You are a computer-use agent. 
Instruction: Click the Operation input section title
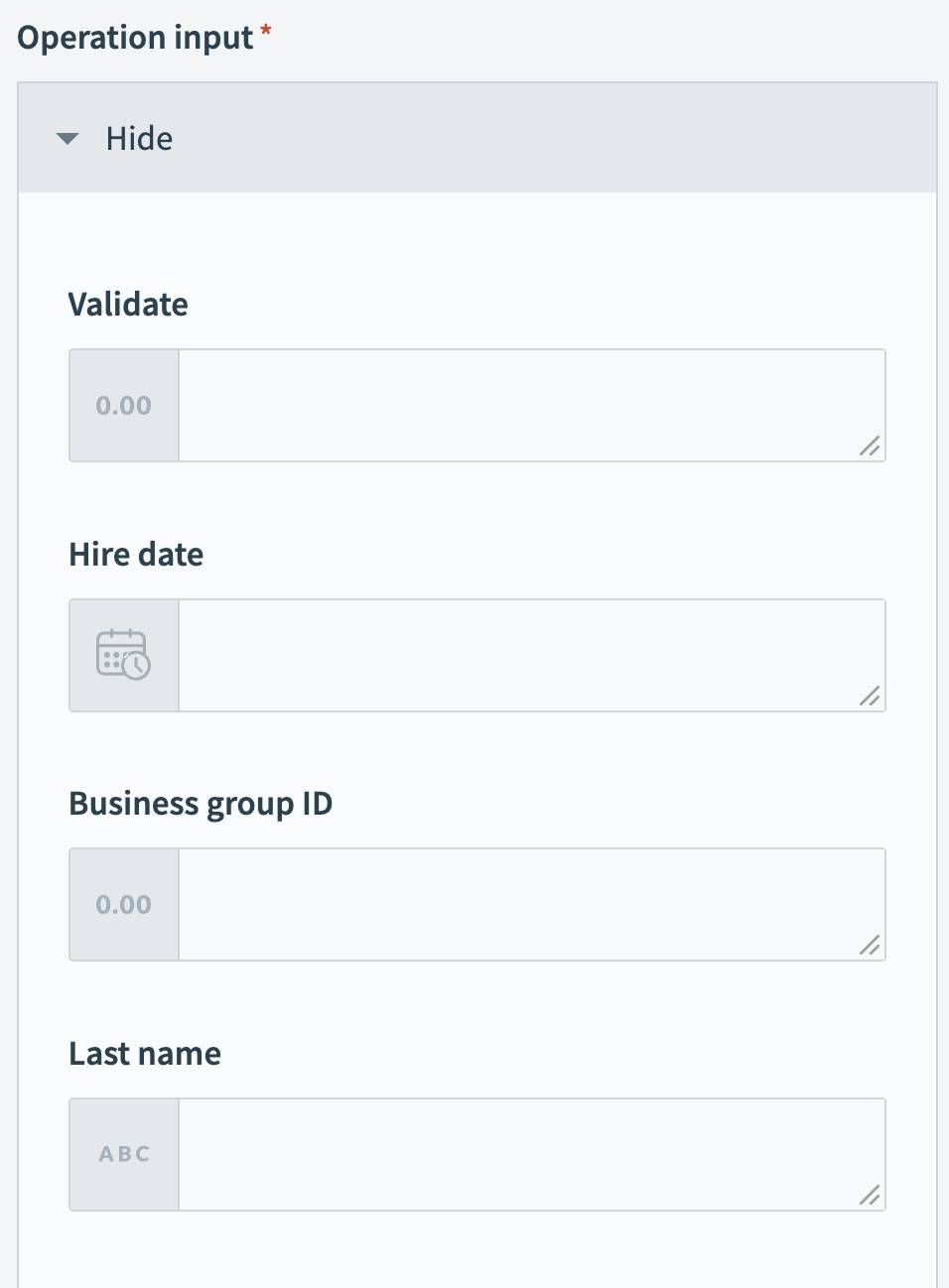coord(135,38)
